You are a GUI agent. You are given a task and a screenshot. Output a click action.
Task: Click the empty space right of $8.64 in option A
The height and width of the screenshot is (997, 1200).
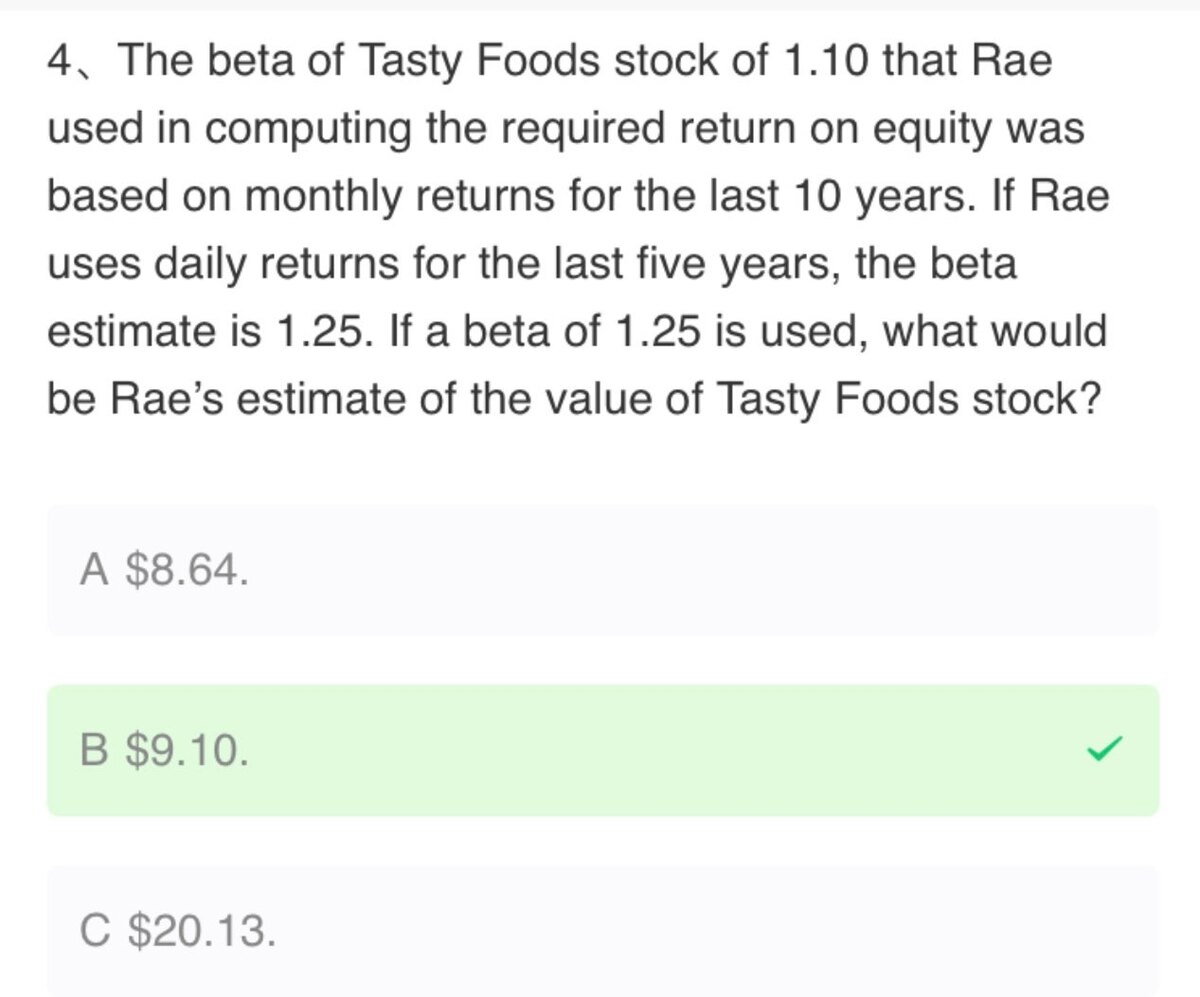[x=700, y=570]
